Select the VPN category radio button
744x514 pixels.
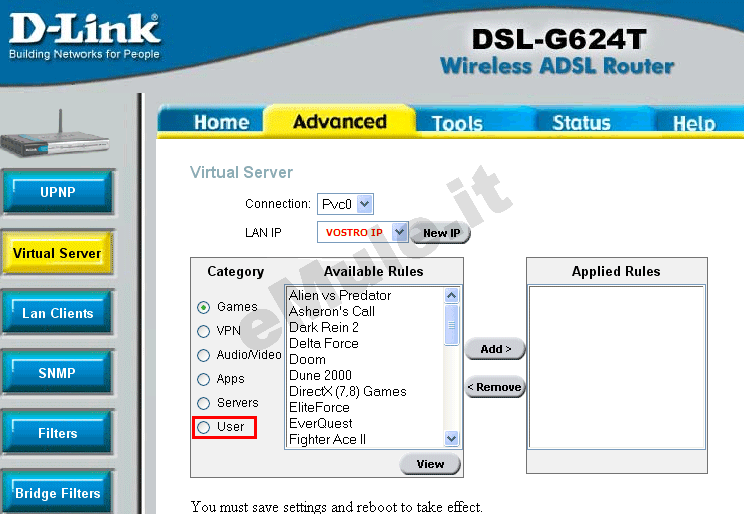click(204, 331)
